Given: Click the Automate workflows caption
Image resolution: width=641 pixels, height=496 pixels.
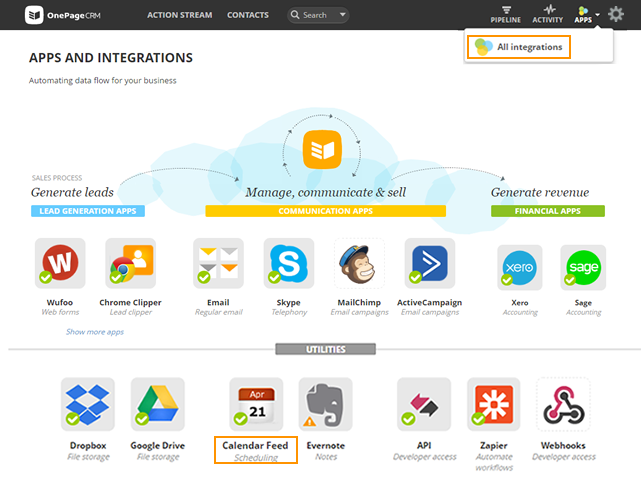Looking at the screenshot, I should [x=494, y=462].
